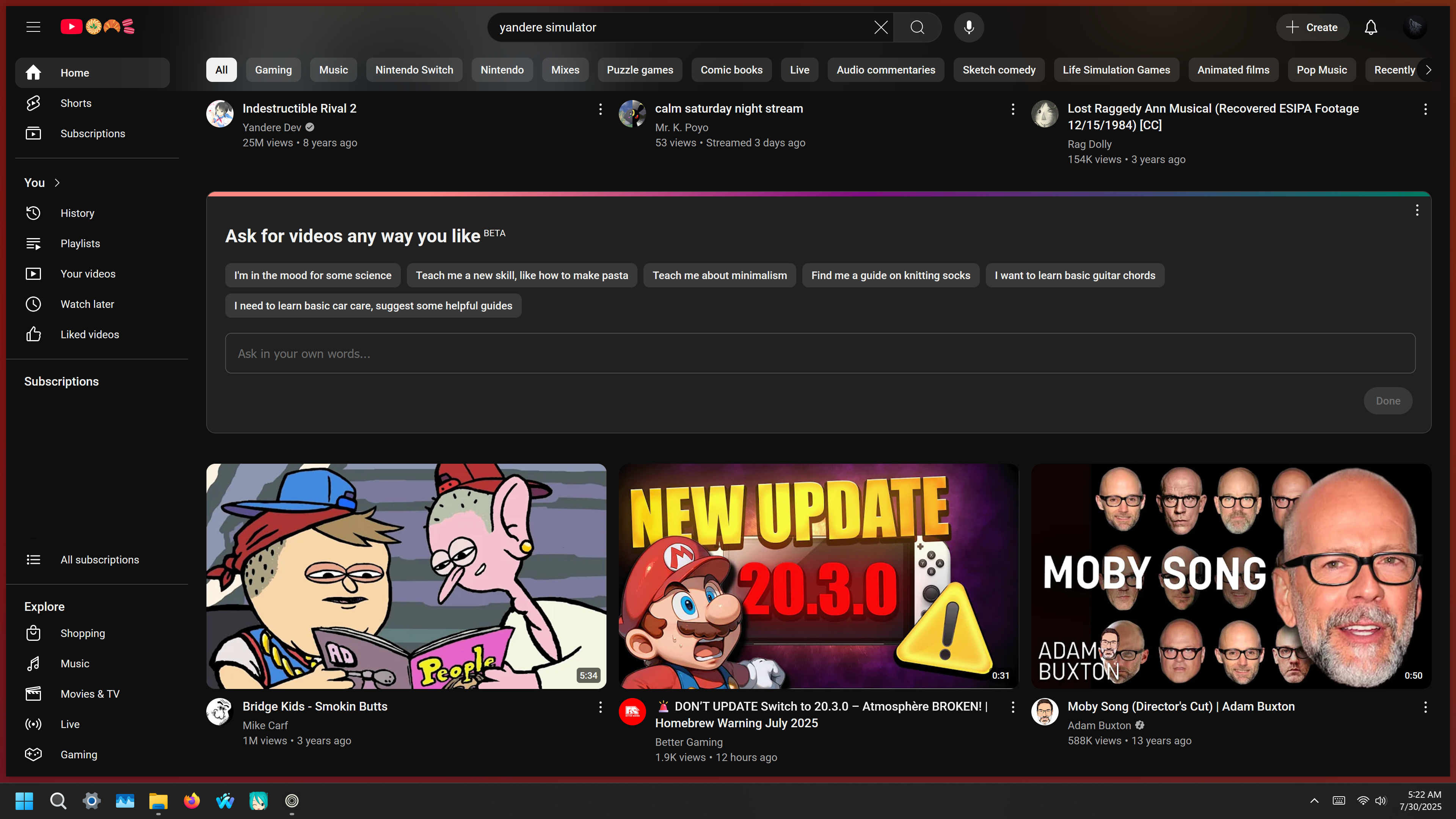Image resolution: width=1456 pixels, height=819 pixels.
Task: Click the Firefox taskbar icon
Action: [191, 801]
